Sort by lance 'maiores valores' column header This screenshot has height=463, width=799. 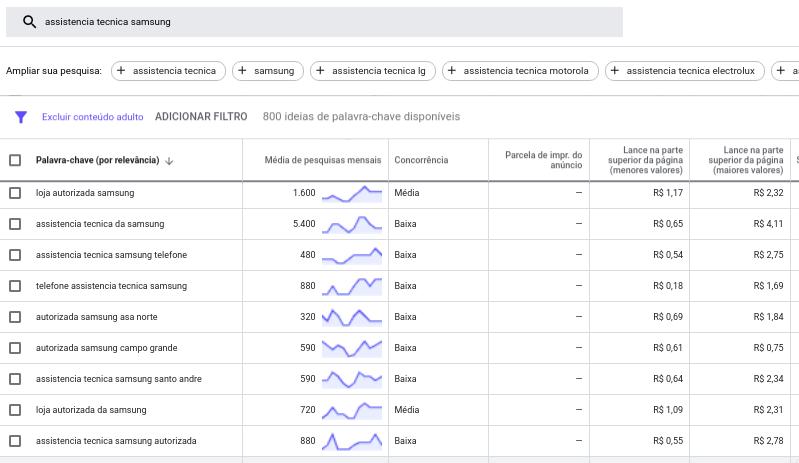click(745, 160)
